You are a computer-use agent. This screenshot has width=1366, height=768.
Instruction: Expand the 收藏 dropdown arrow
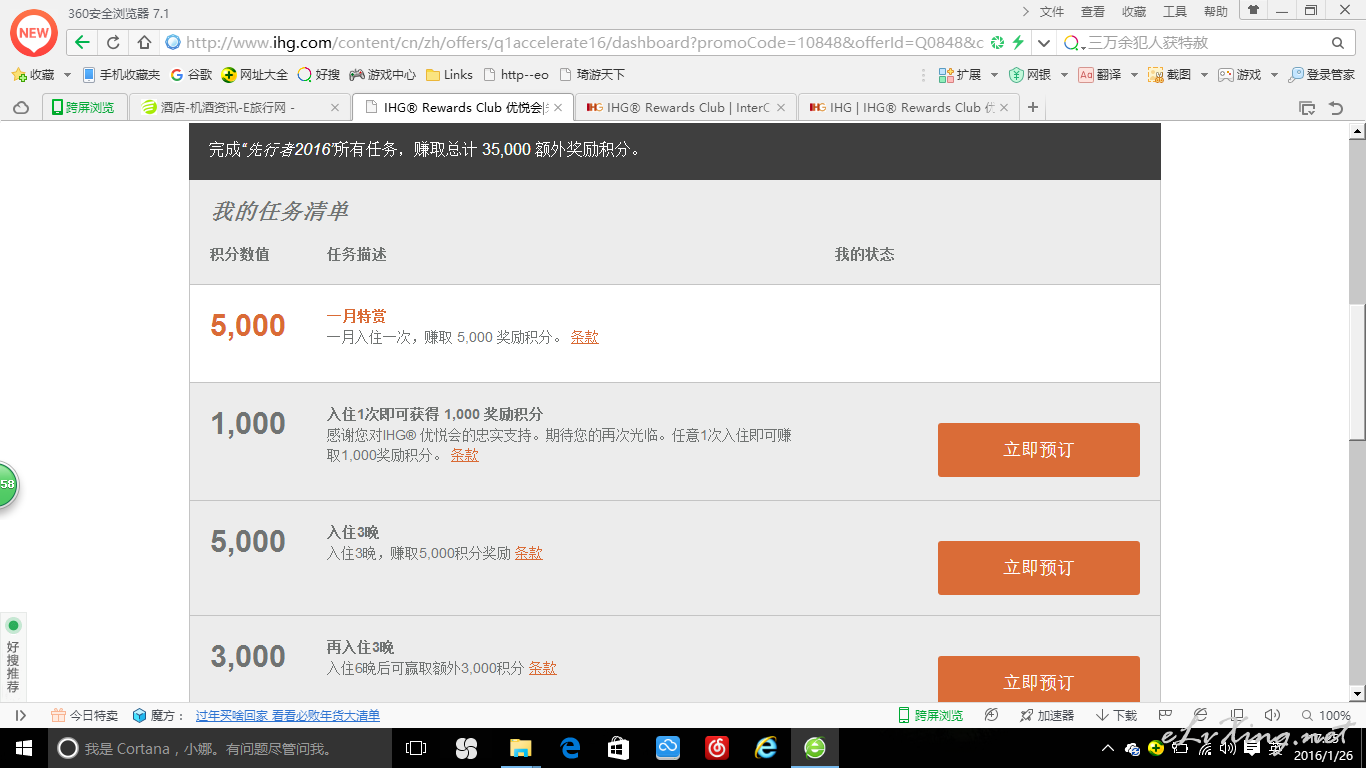67,75
